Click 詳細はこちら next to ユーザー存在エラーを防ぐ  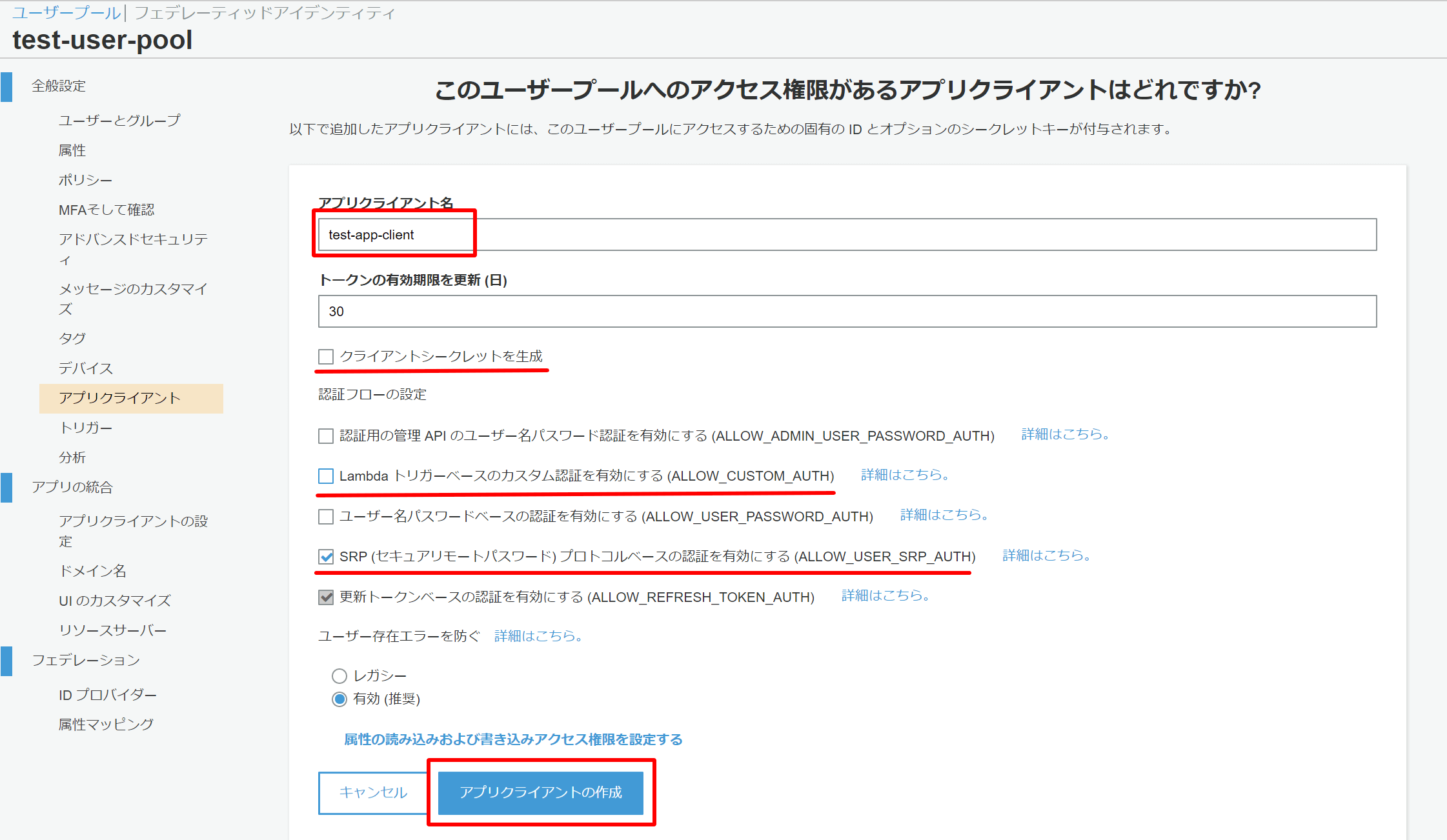(538, 636)
